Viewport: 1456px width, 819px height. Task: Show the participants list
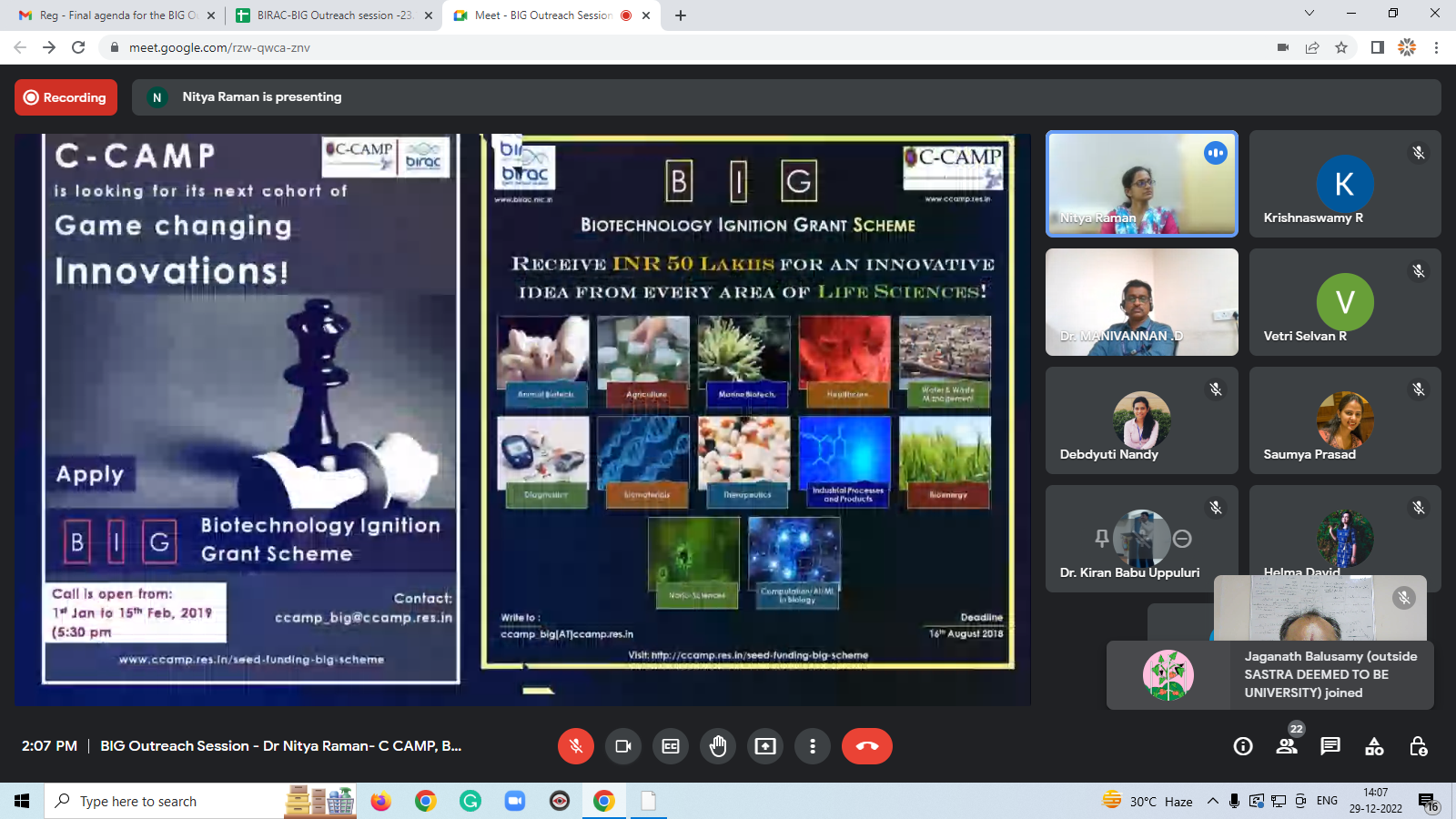pos(1287,746)
